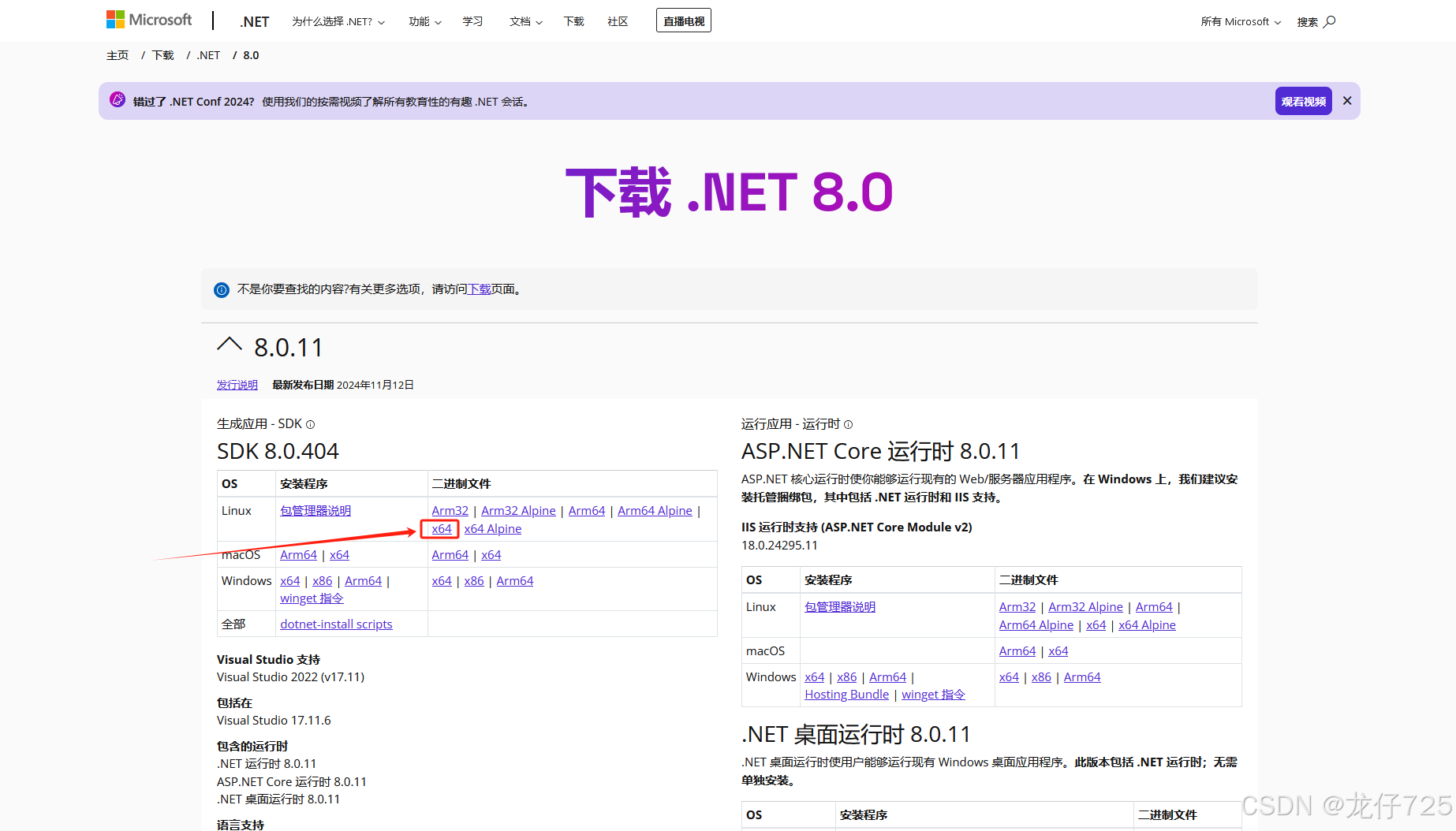The height and width of the screenshot is (831, 1456).
Task: Close the .NET Conf banner
Action: click(1347, 101)
